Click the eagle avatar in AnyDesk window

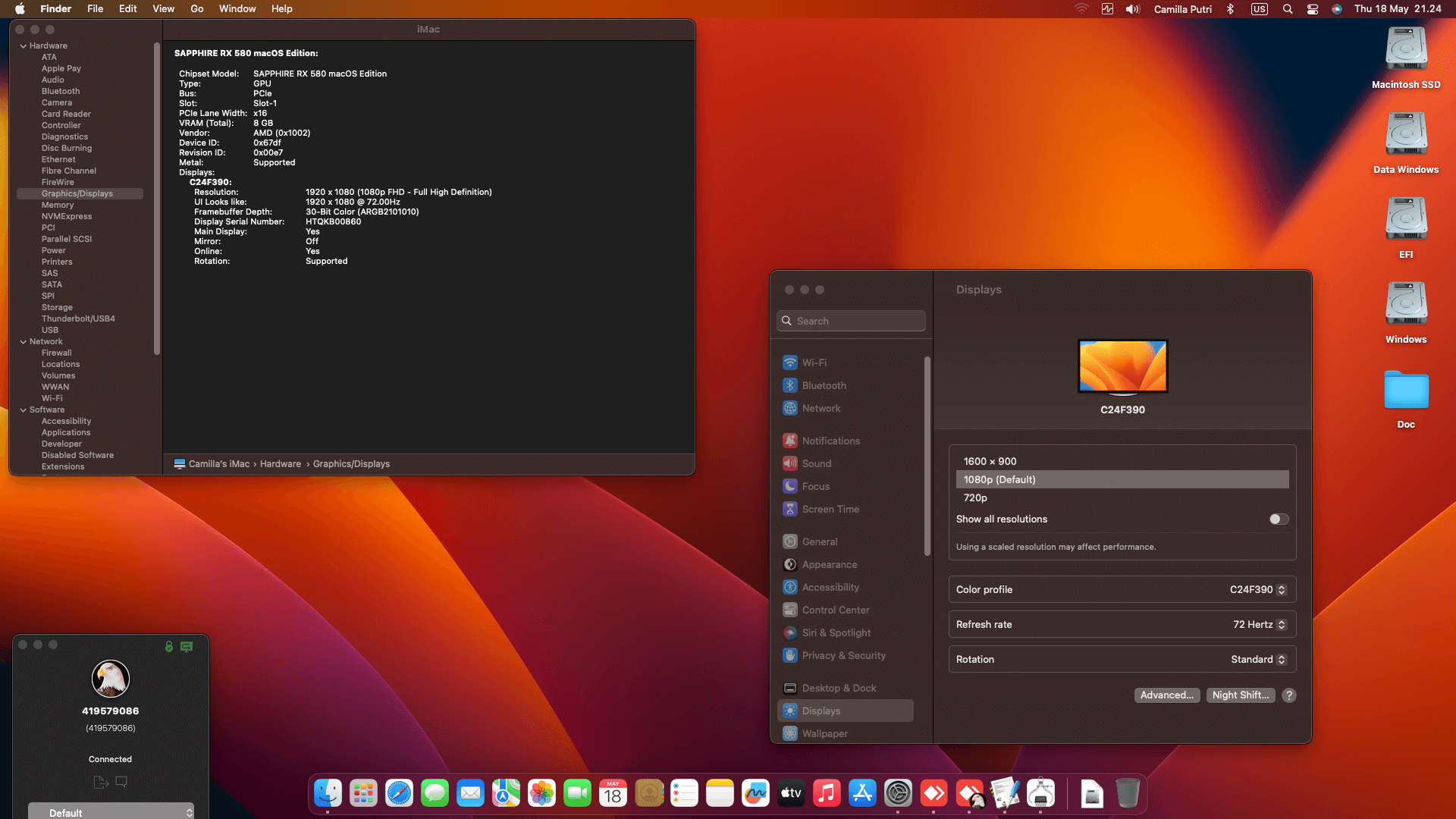coord(111,679)
